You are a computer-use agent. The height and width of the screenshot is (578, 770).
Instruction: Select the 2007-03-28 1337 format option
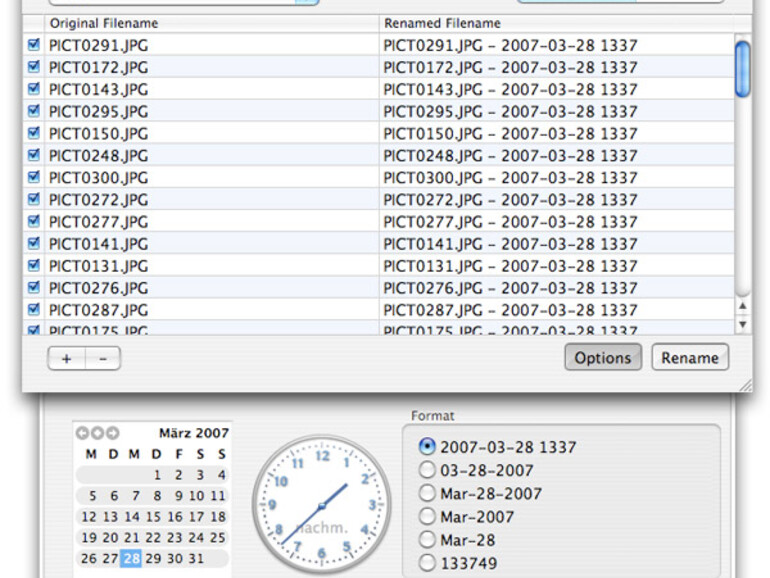click(x=427, y=446)
